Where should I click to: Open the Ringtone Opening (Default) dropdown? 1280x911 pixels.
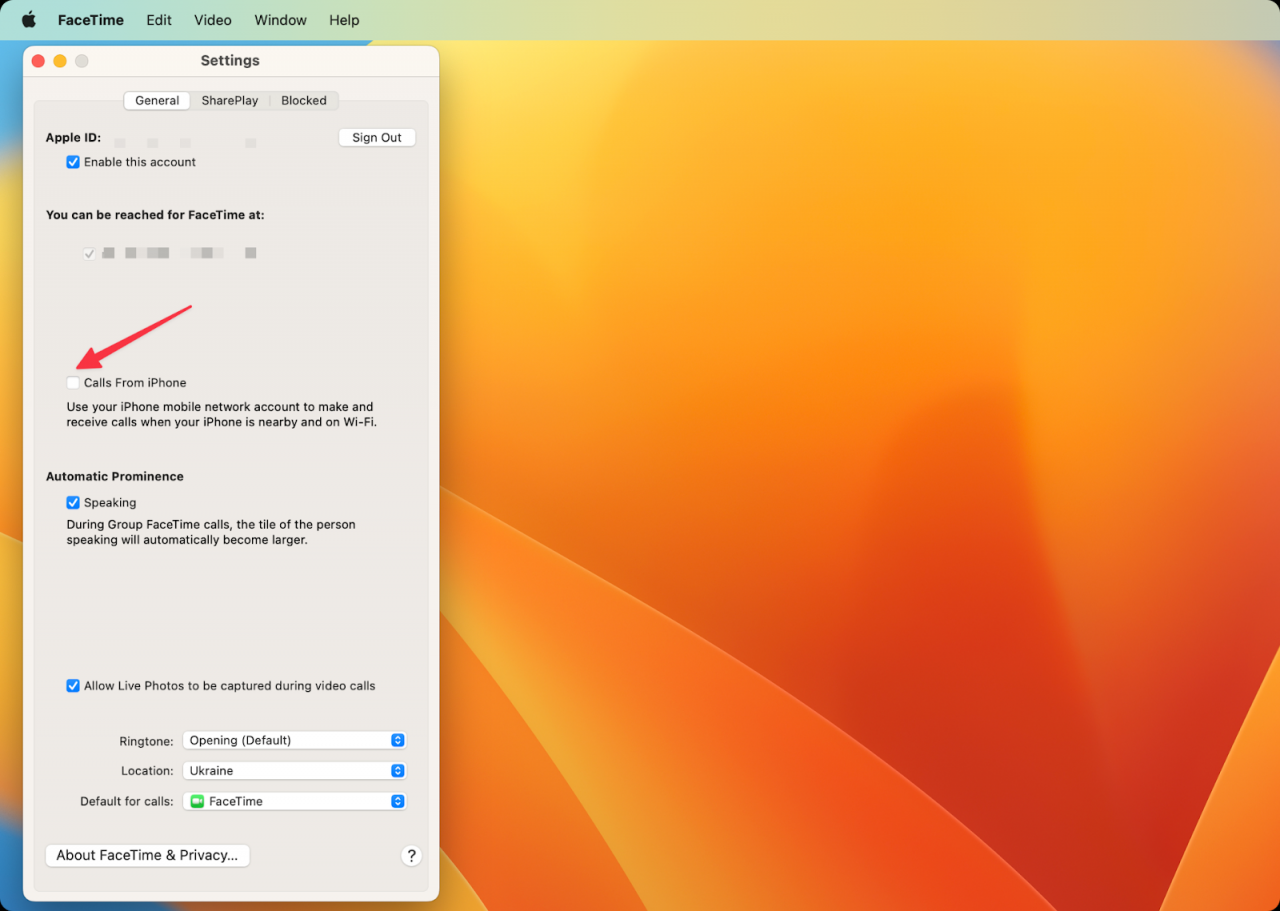[x=294, y=741]
